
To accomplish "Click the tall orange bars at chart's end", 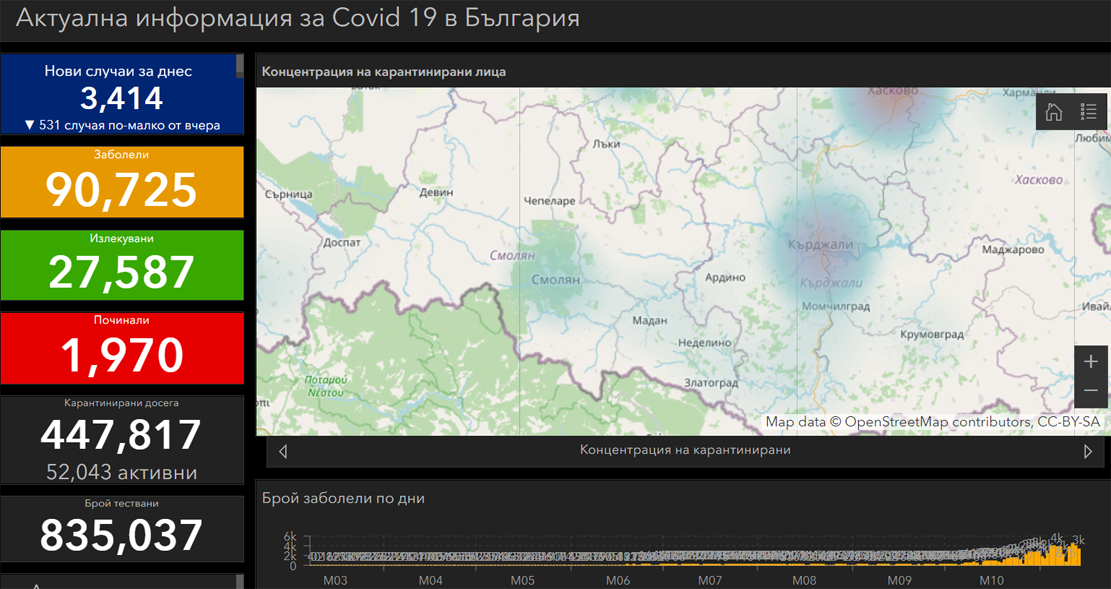I will pyautogui.click(x=1063, y=554).
